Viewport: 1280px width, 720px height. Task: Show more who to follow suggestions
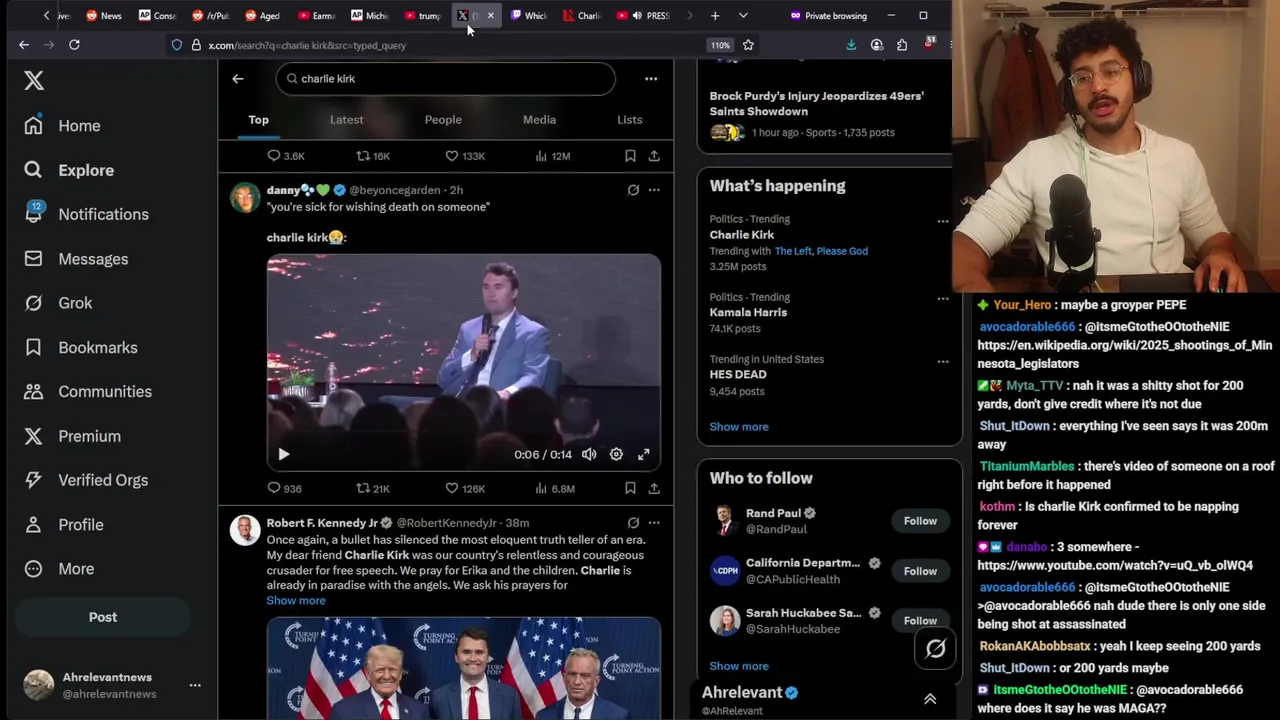[x=739, y=666]
